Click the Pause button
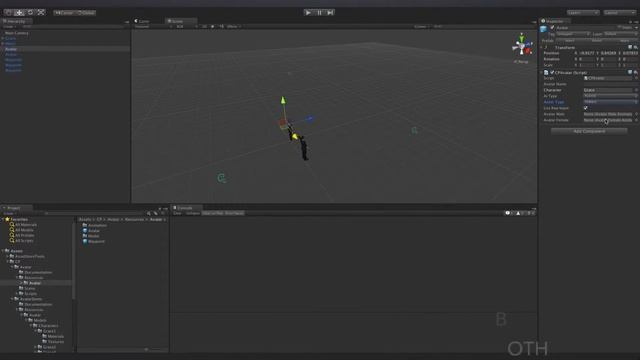 tap(319, 13)
